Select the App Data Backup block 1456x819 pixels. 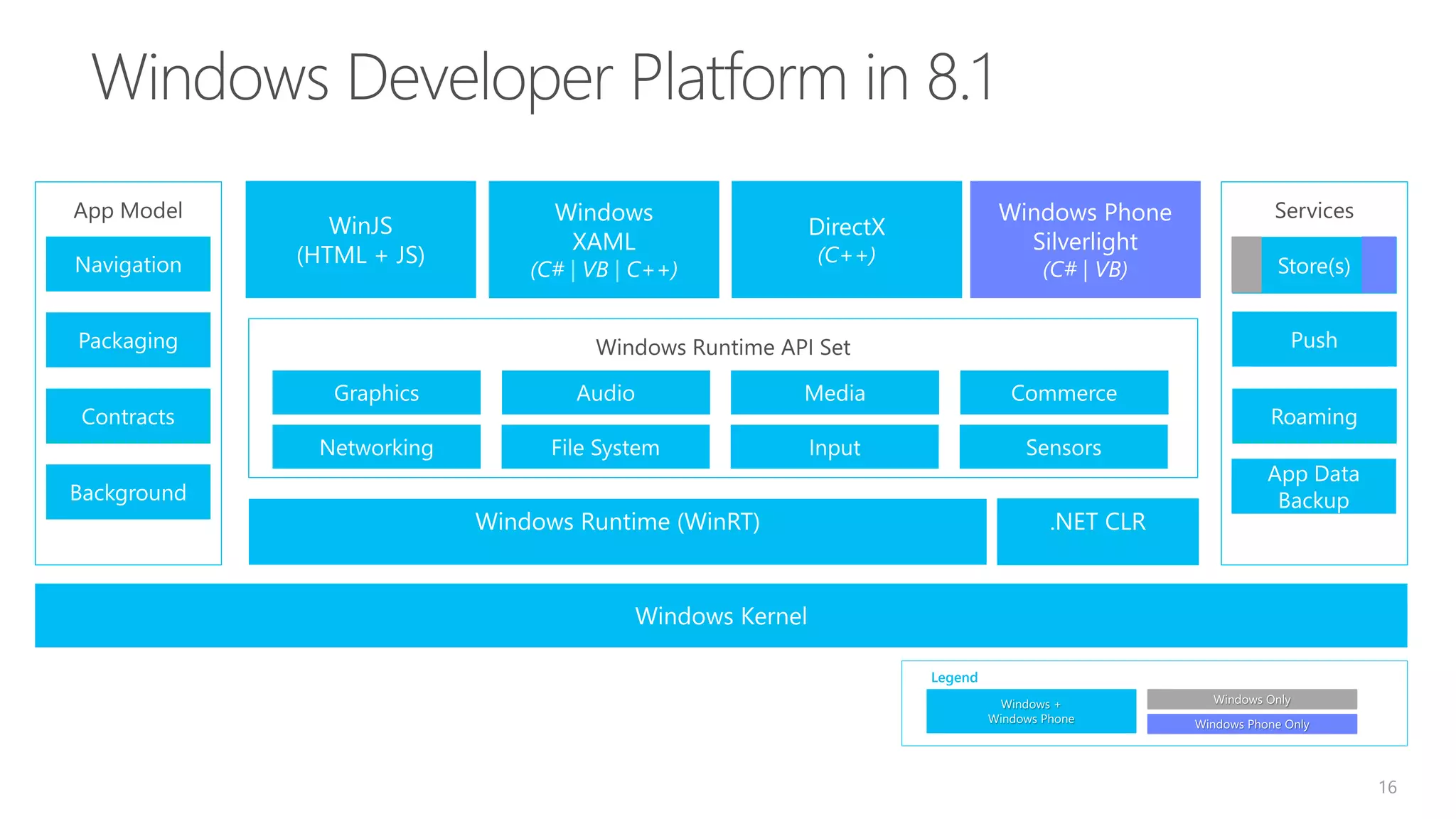click(1313, 486)
